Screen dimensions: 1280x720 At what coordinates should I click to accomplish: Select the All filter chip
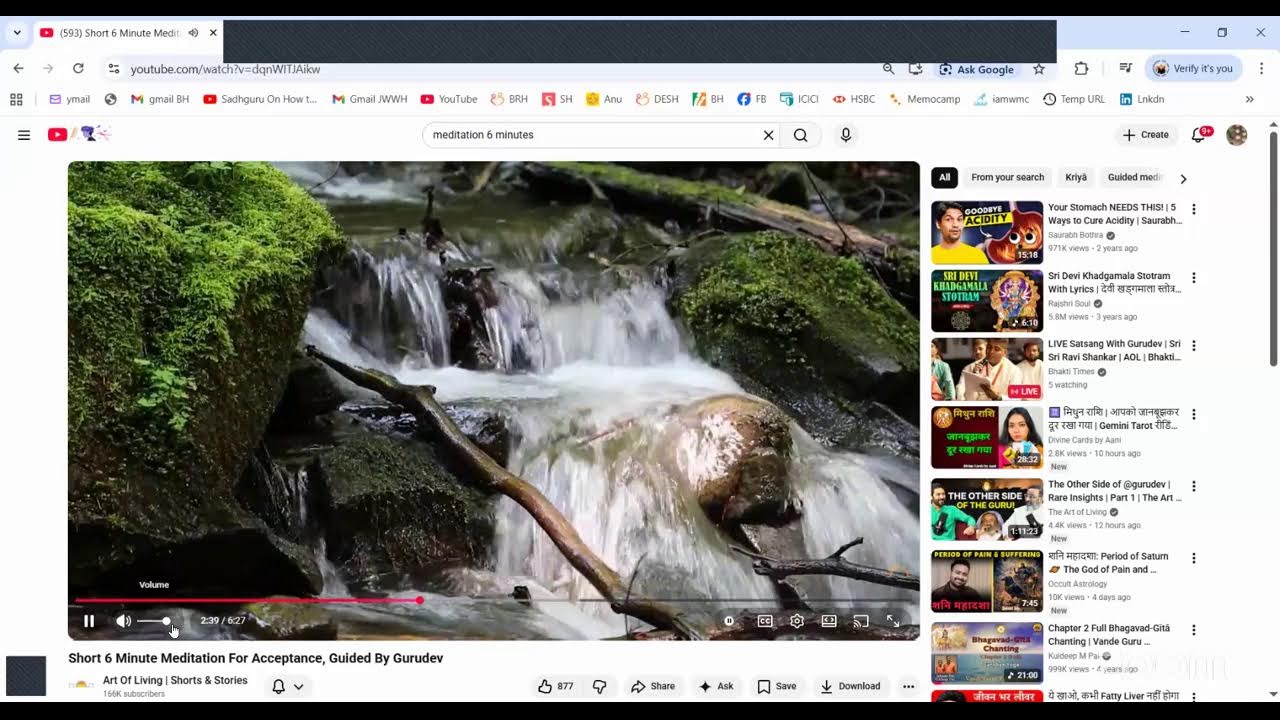[945, 177]
